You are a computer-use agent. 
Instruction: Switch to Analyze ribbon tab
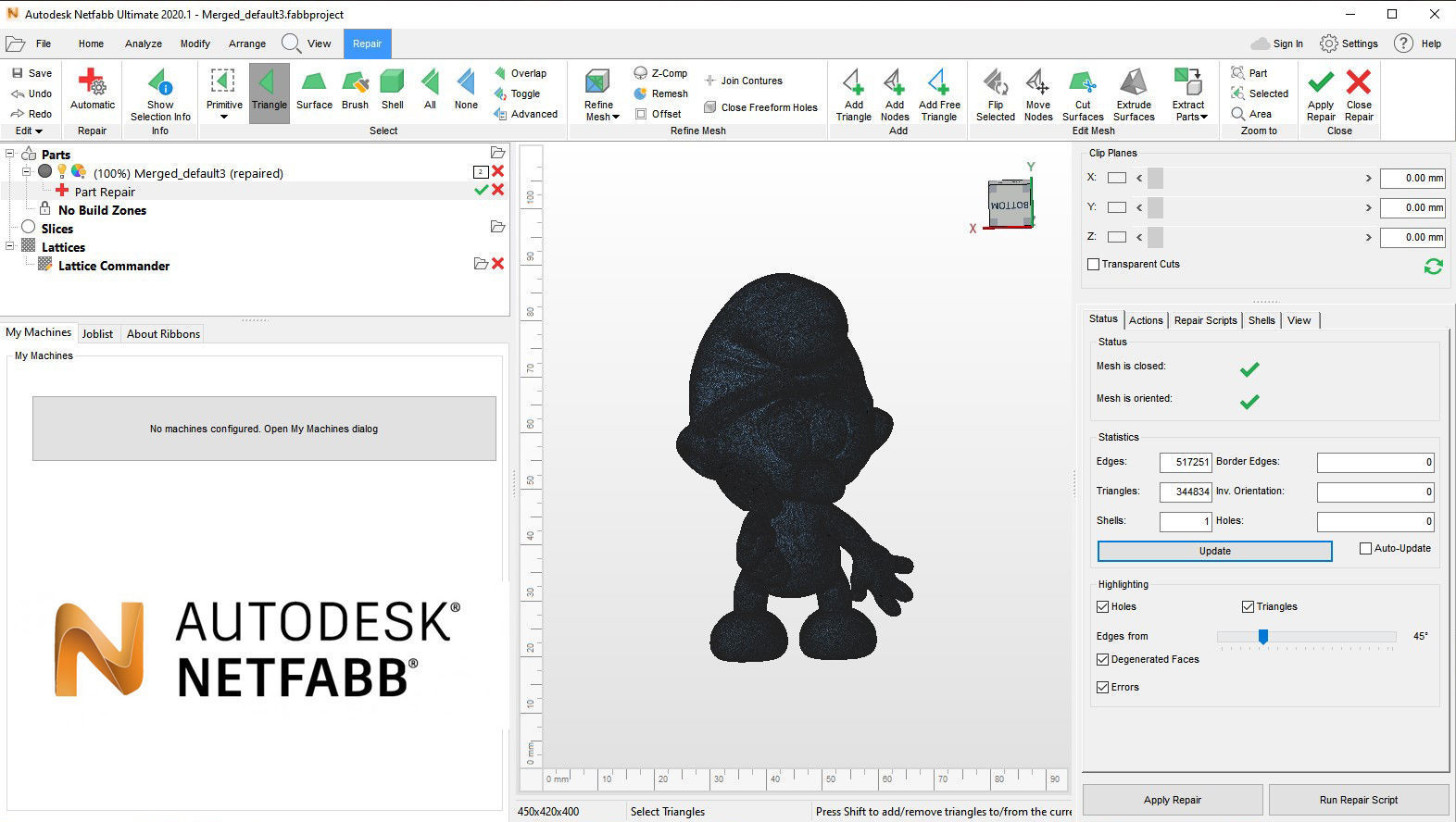pos(144,44)
